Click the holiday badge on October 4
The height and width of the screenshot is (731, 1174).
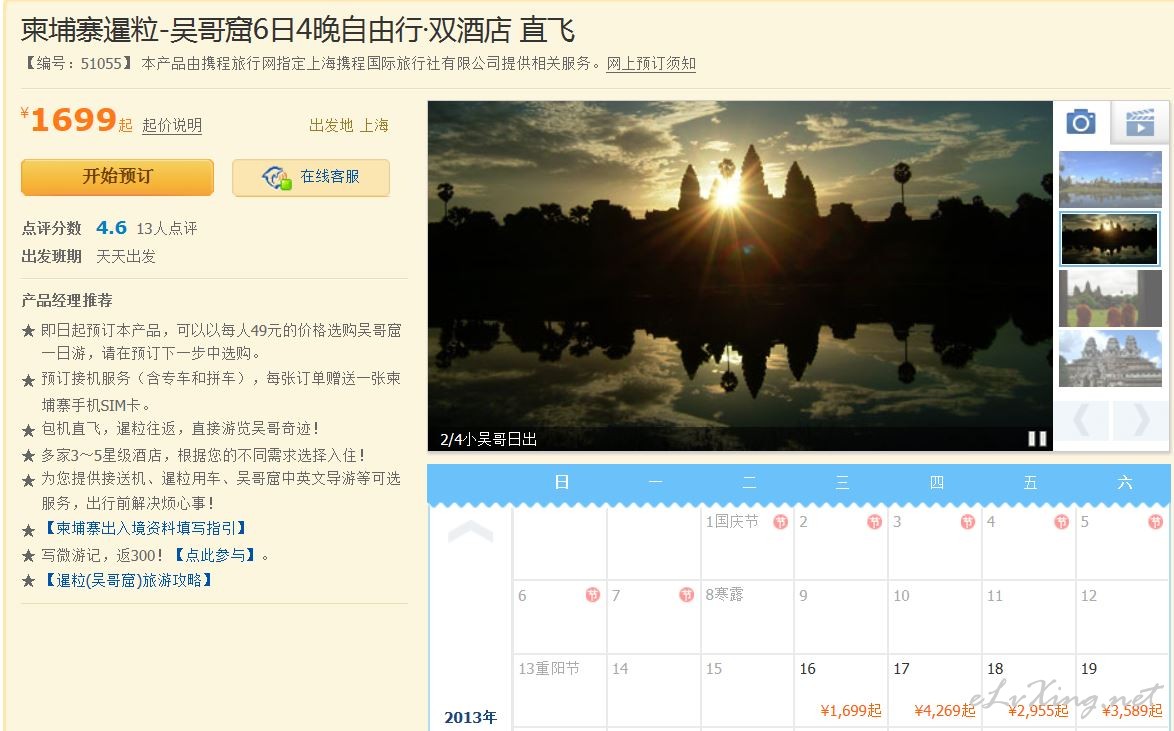pyautogui.click(x=1062, y=522)
